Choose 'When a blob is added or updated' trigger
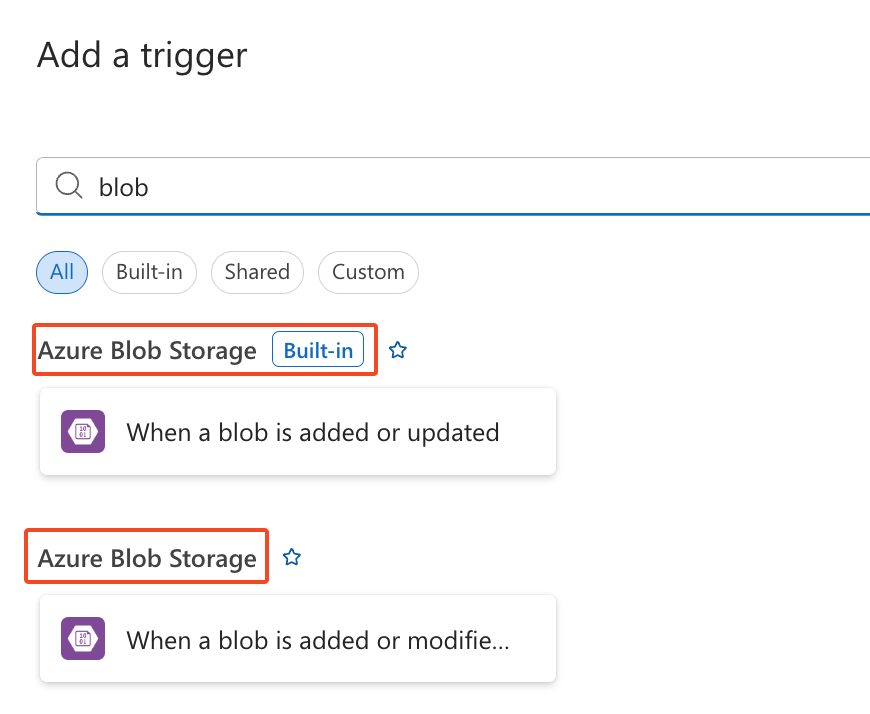Screen dimensions: 870x714 (312, 432)
